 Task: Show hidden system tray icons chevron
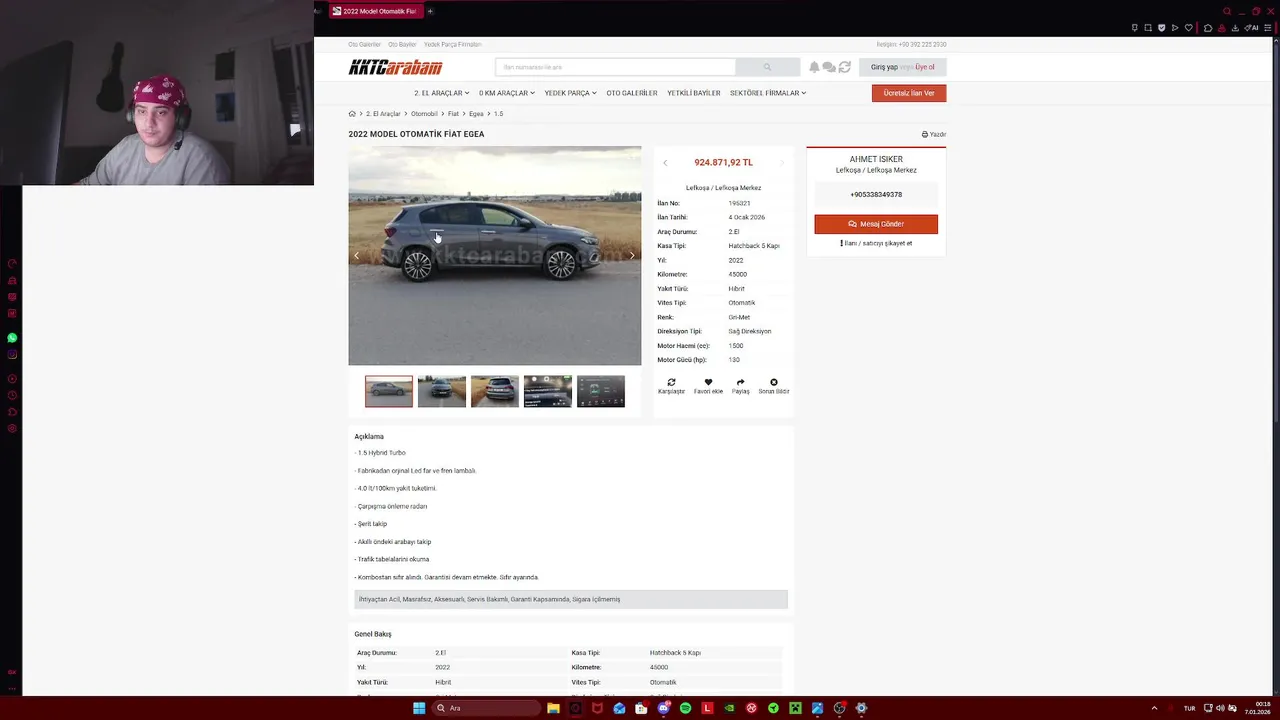click(x=1155, y=708)
